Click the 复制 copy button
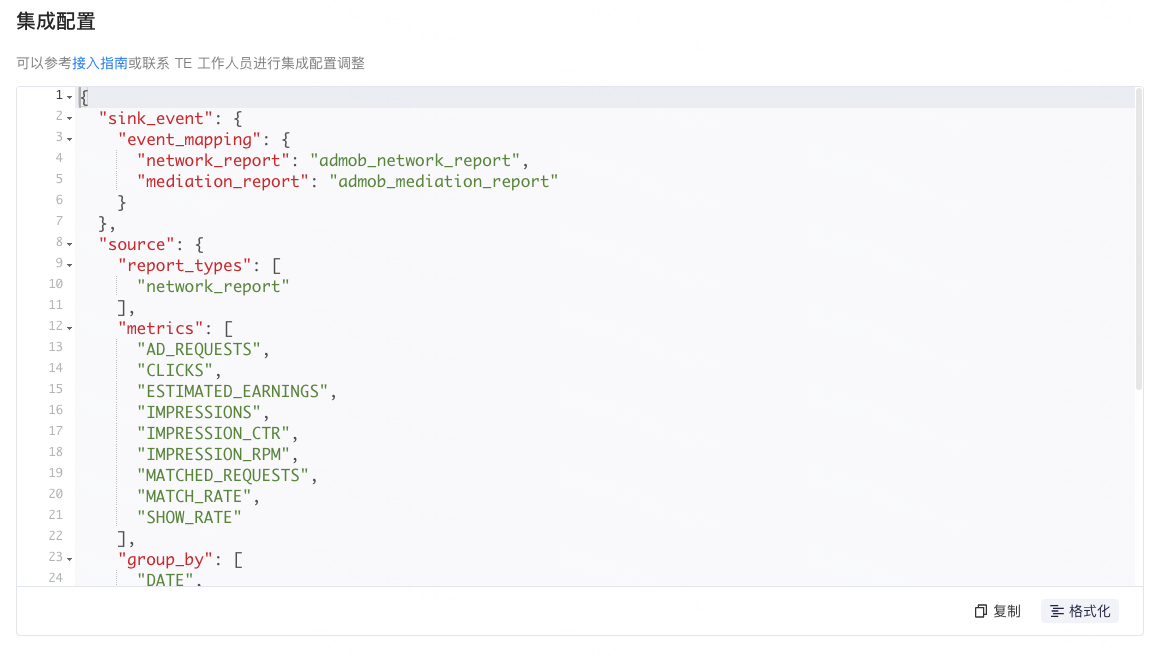 coord(997,611)
